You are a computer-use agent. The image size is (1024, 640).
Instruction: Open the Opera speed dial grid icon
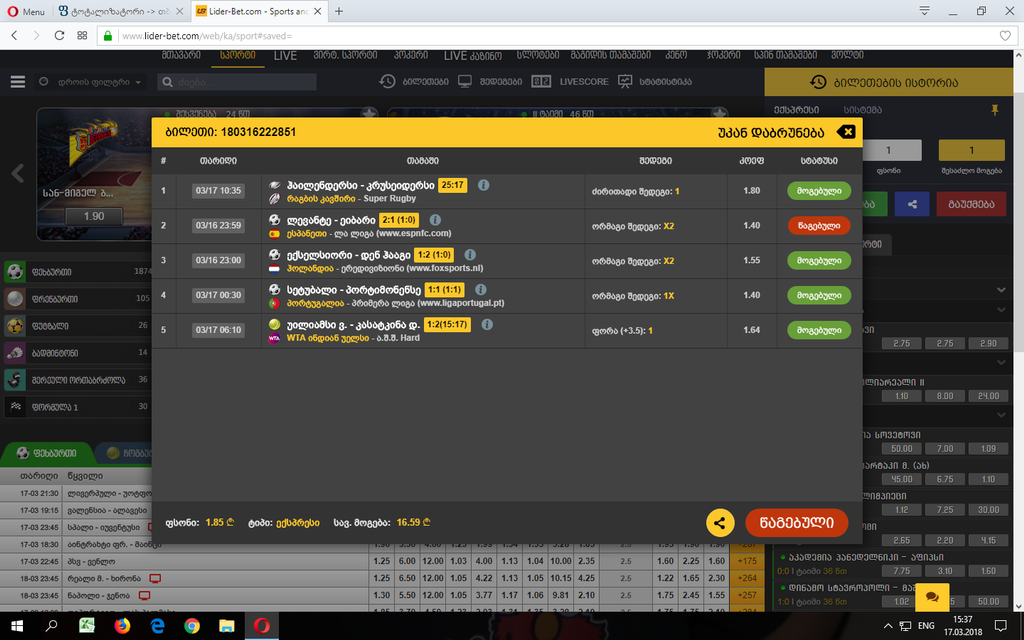(x=82, y=35)
